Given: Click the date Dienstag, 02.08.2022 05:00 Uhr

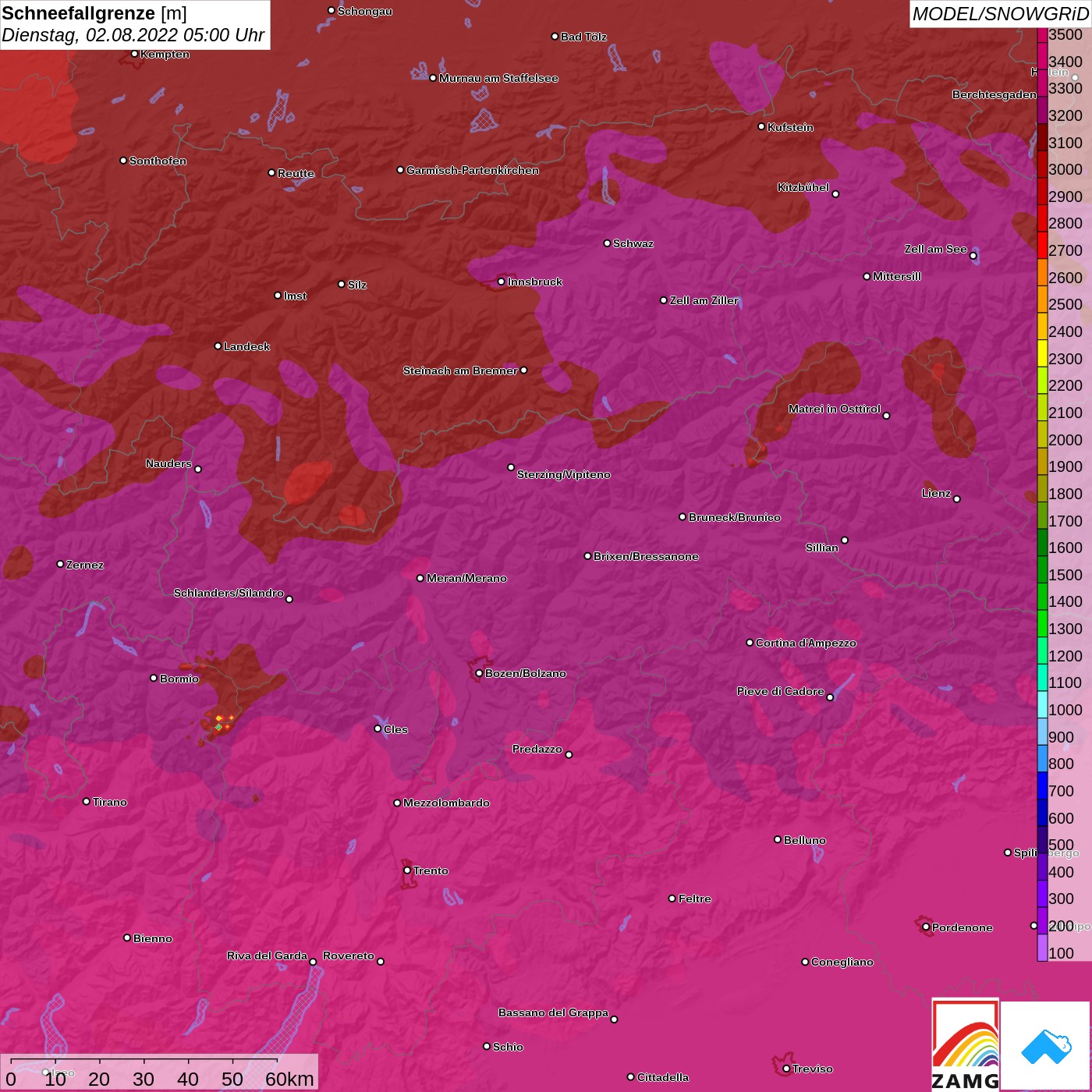Looking at the screenshot, I should 133,35.
